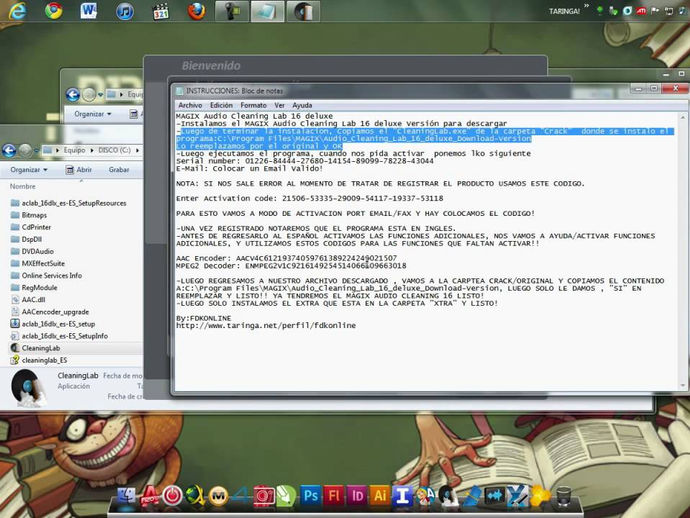Screen dimensions: 690x518
Task: Launch Firefox from the taskbar
Action: [x=196, y=11]
